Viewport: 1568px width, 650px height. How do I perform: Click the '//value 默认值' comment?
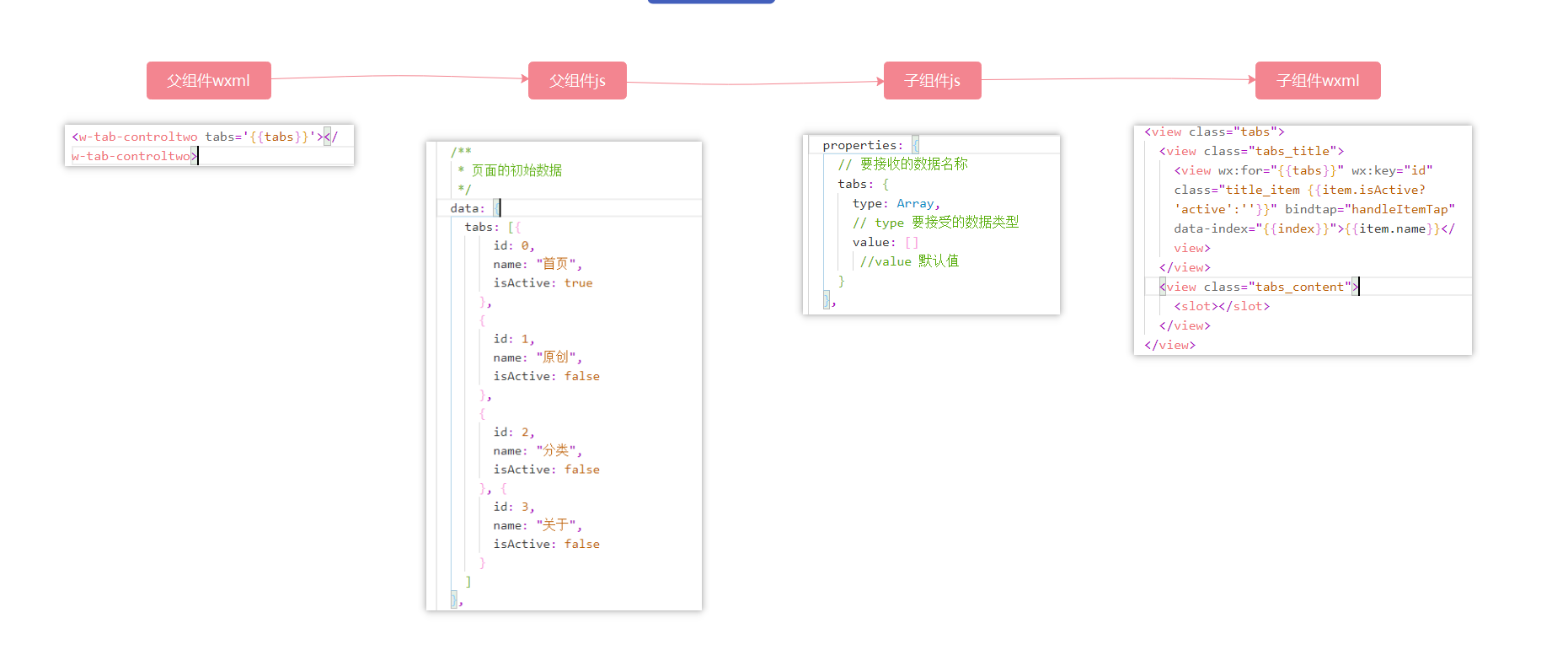(909, 261)
